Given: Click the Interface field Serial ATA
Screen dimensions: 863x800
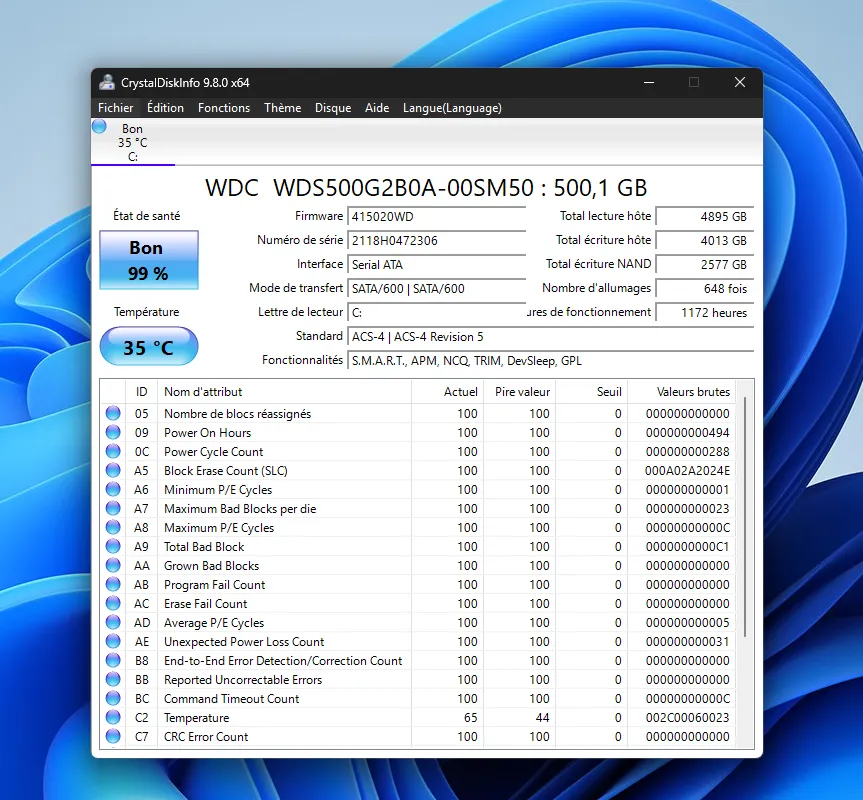Looking at the screenshot, I should [436, 265].
